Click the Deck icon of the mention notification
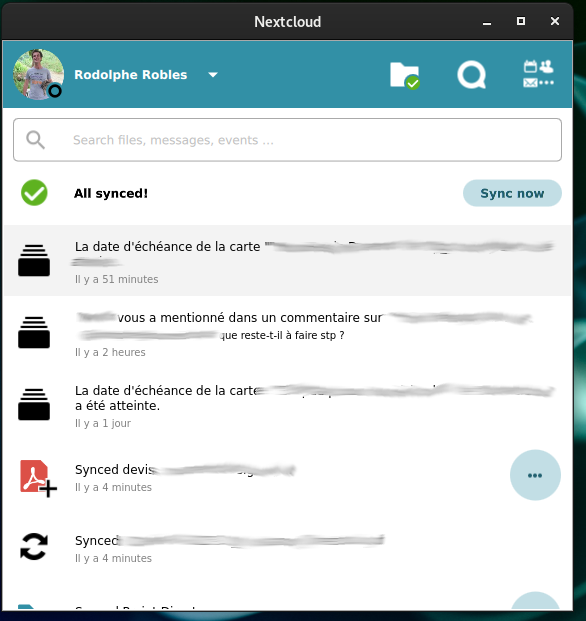 tap(34, 332)
